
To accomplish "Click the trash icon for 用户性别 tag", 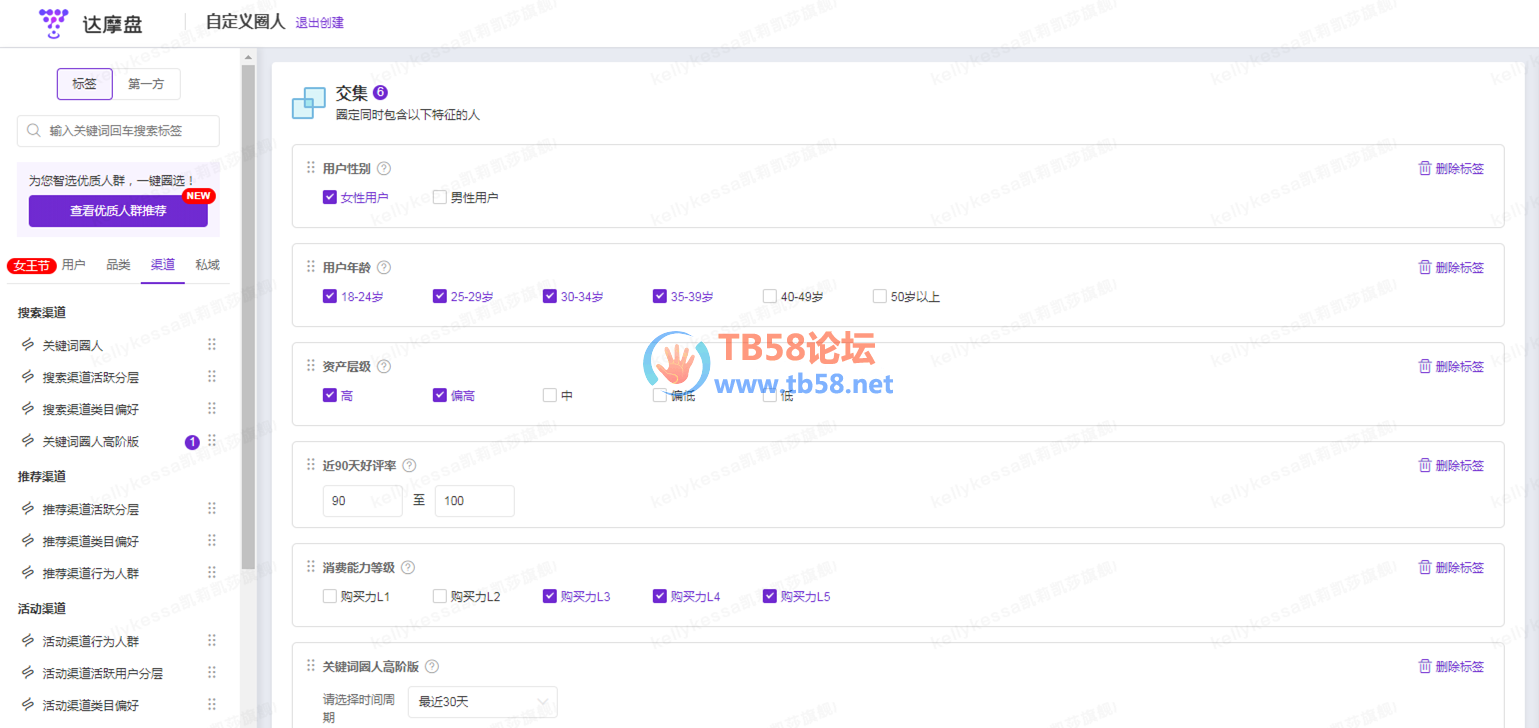I will pyautogui.click(x=1424, y=168).
